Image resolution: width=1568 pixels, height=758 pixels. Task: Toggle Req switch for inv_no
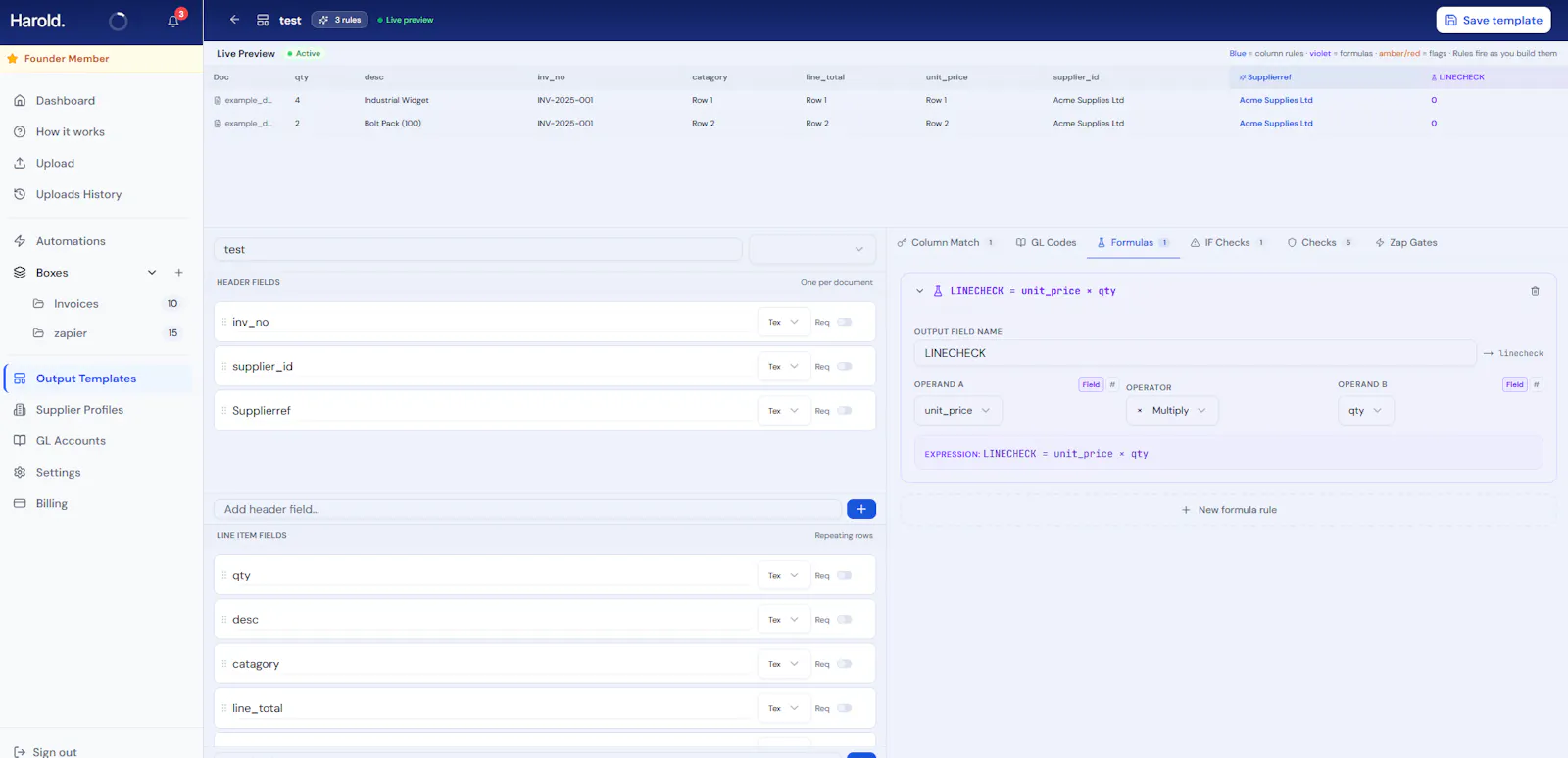point(845,322)
